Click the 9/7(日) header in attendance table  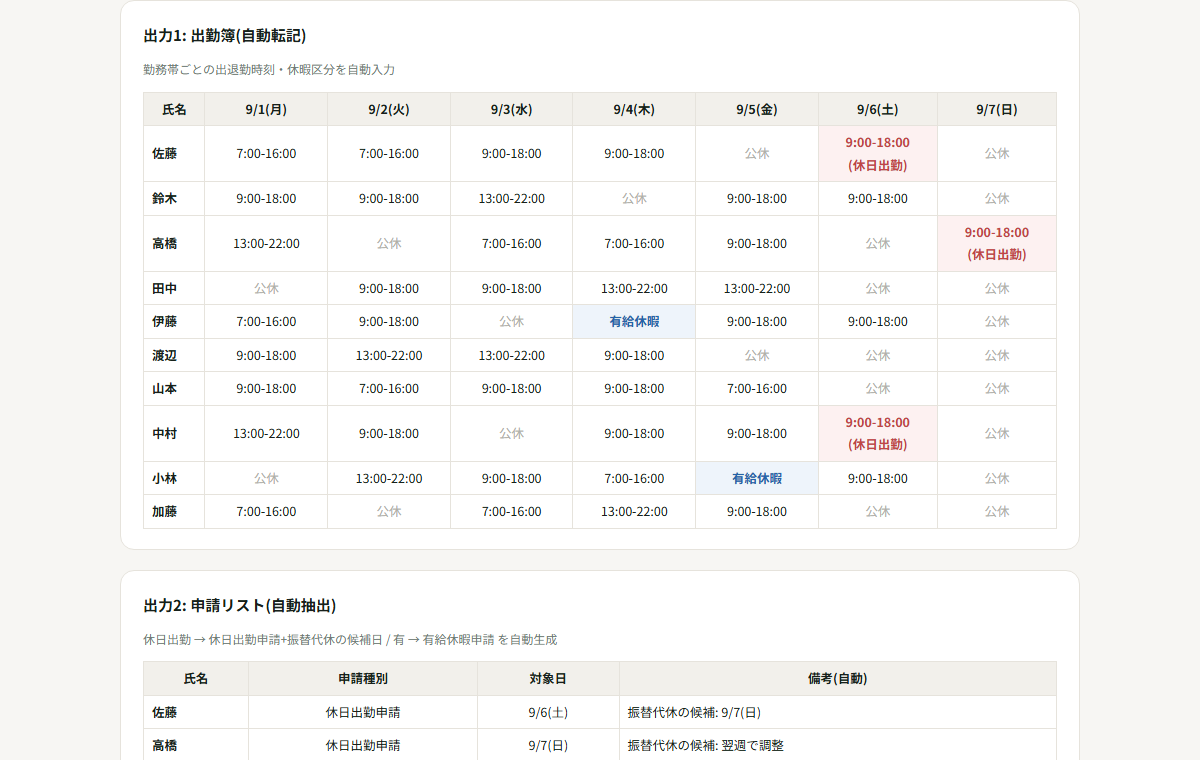(x=997, y=109)
